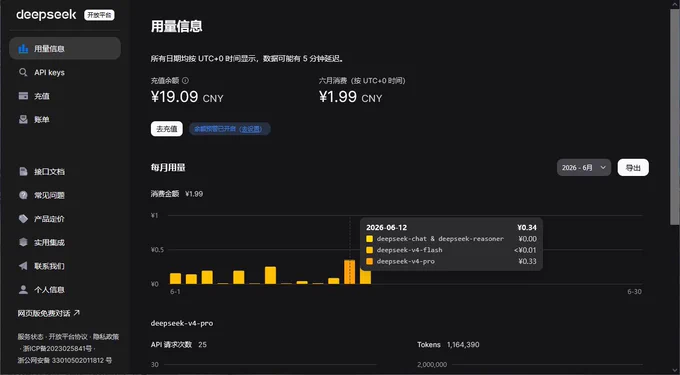The height and width of the screenshot is (375, 680).
Task: Click the 导出 export button
Action: (633, 167)
